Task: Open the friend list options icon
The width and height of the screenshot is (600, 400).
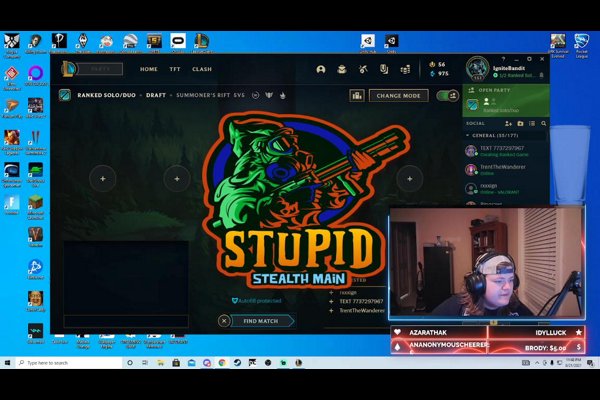Action: click(532, 124)
